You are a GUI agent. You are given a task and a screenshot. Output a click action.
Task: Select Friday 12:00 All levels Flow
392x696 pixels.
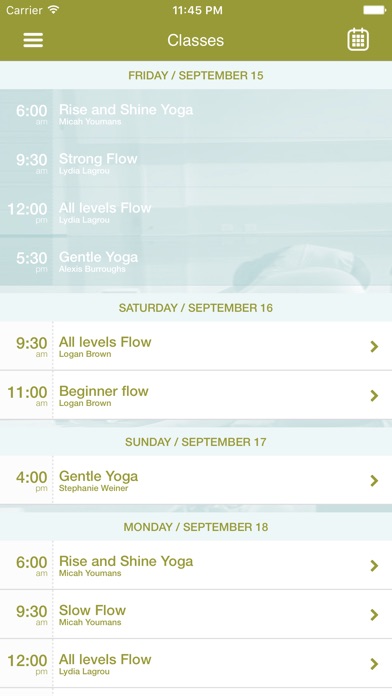tap(196, 213)
